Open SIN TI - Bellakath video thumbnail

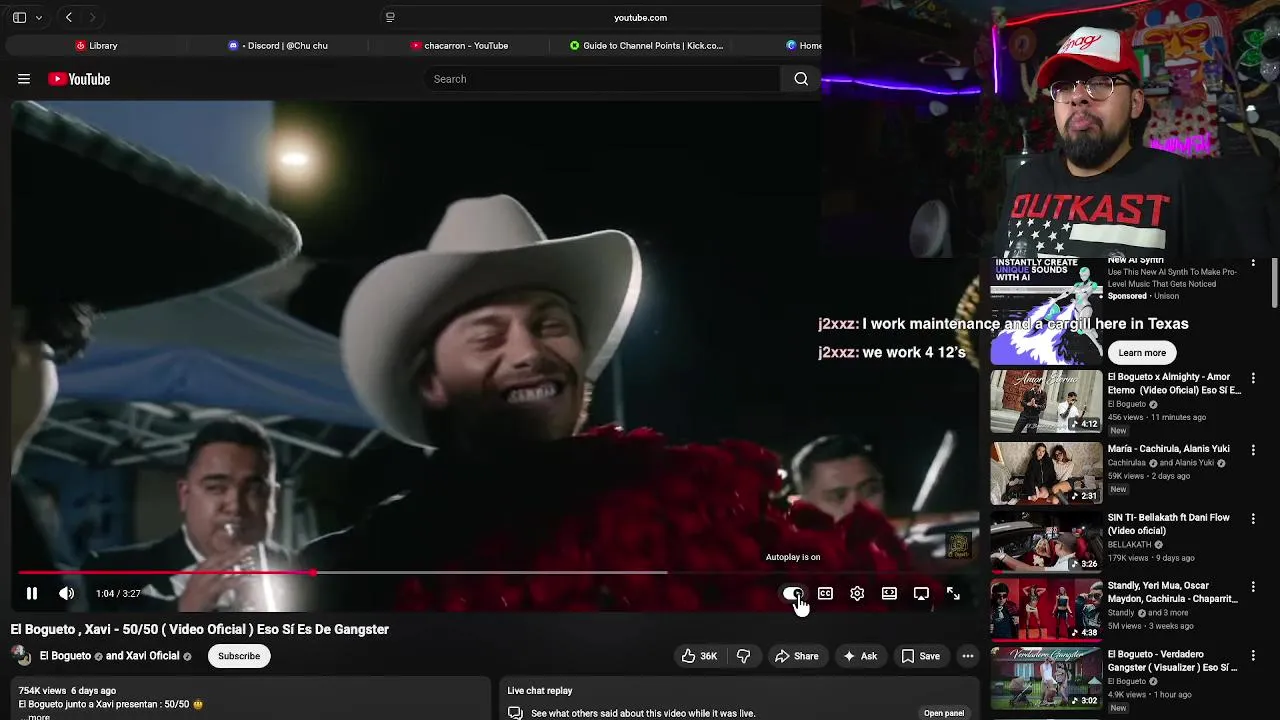click(x=1046, y=541)
